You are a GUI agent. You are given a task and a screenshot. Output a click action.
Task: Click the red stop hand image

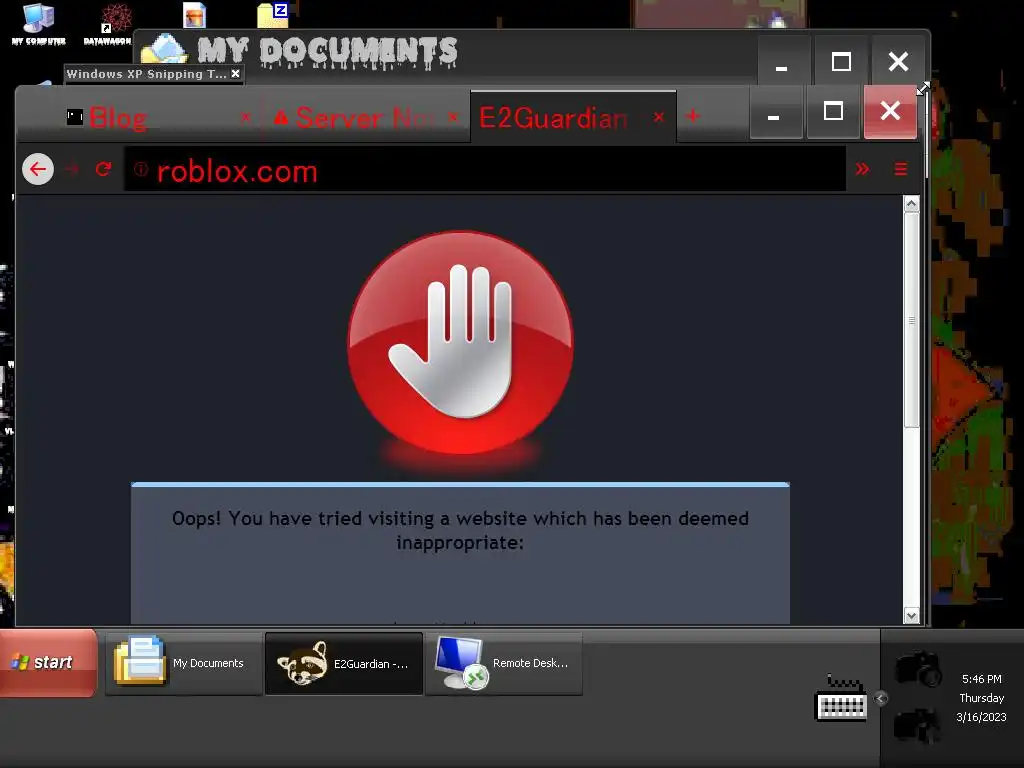click(460, 343)
